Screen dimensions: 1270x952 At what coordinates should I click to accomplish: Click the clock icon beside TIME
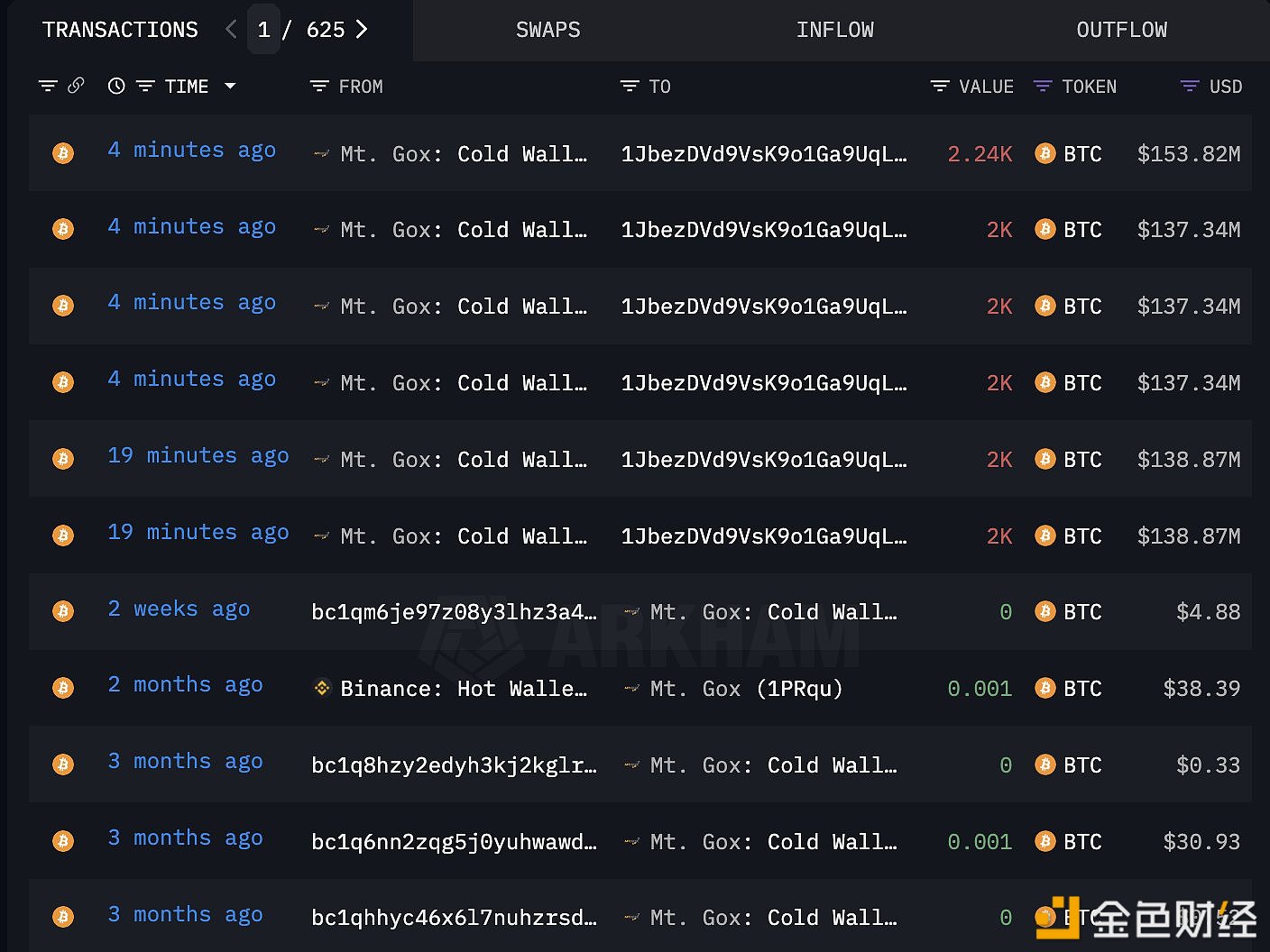point(116,86)
